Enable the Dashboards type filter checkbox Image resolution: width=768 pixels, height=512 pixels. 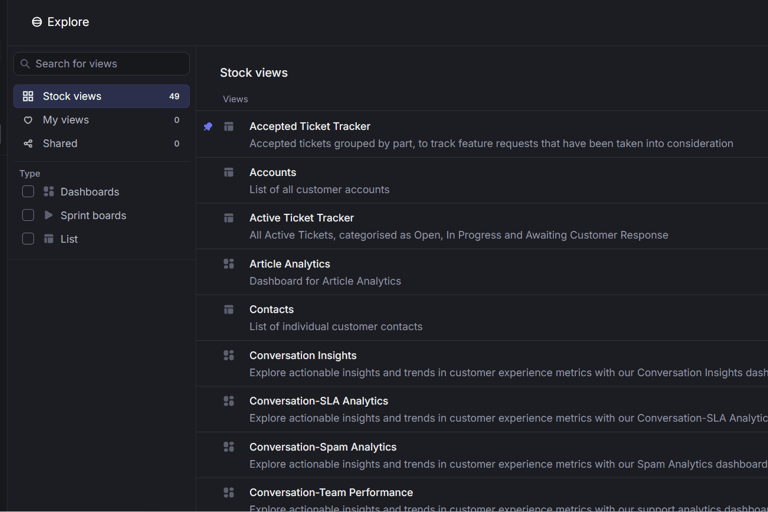(x=28, y=192)
